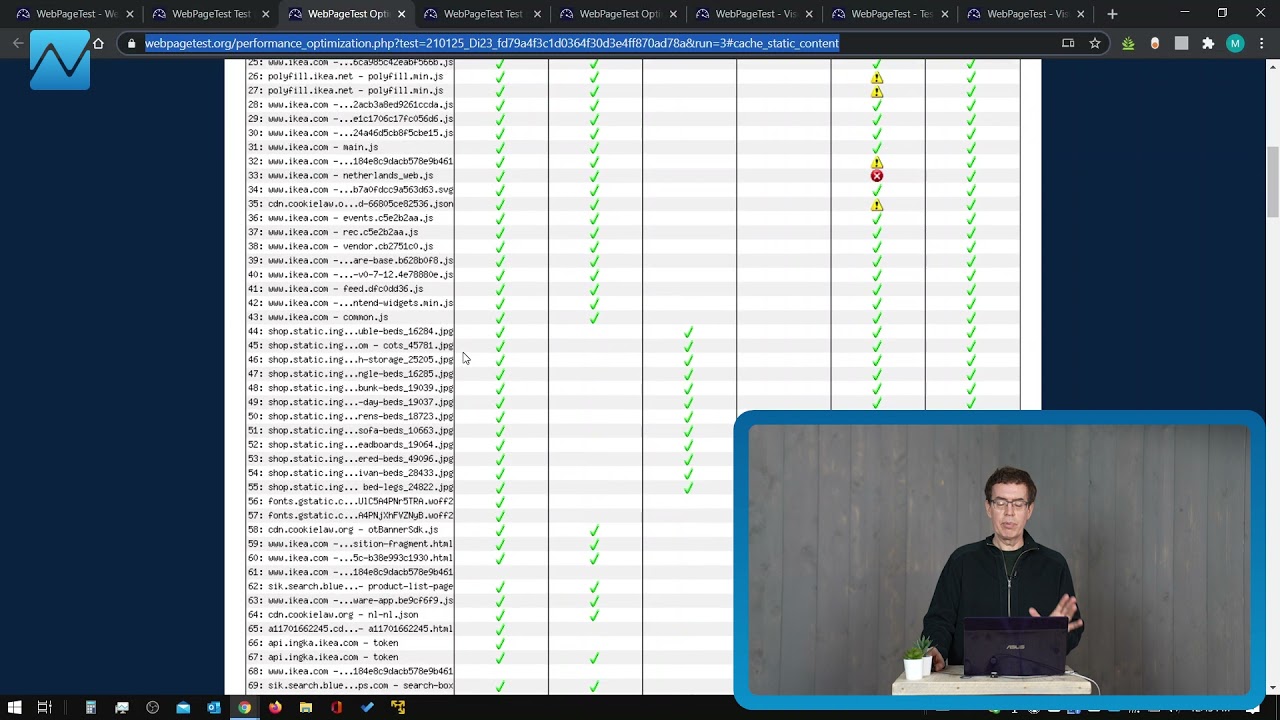1280x720 pixels.
Task: Click the presenter webcam video overlay
Action: (x=999, y=559)
